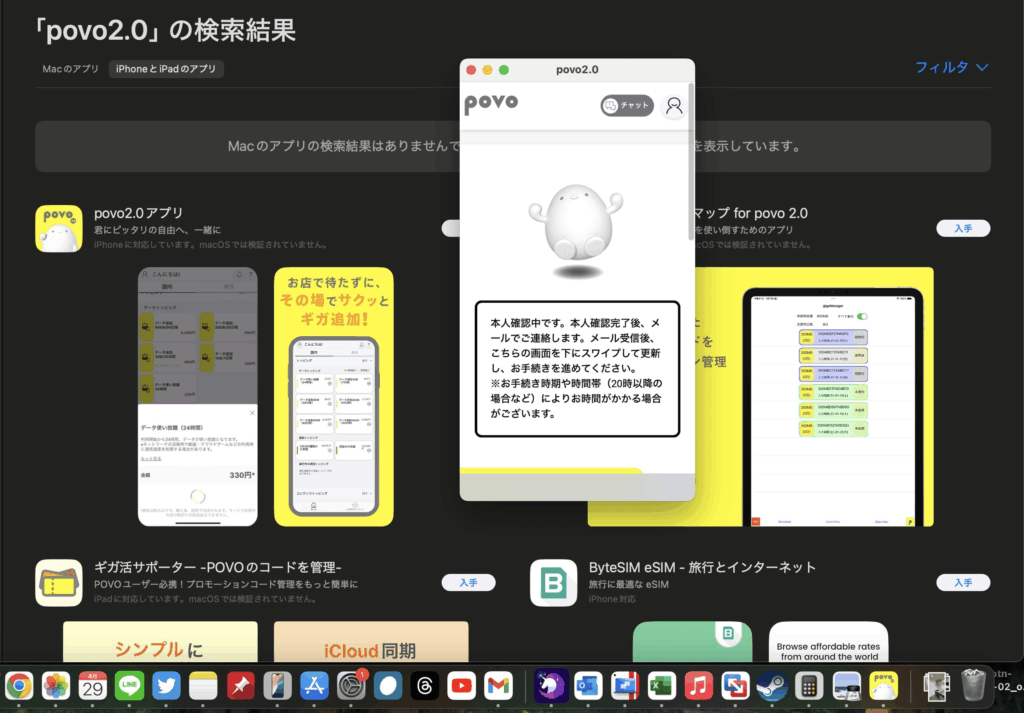Click the 本人確認中です message in povo2.0 window
1024x713 pixels.
pos(577,369)
